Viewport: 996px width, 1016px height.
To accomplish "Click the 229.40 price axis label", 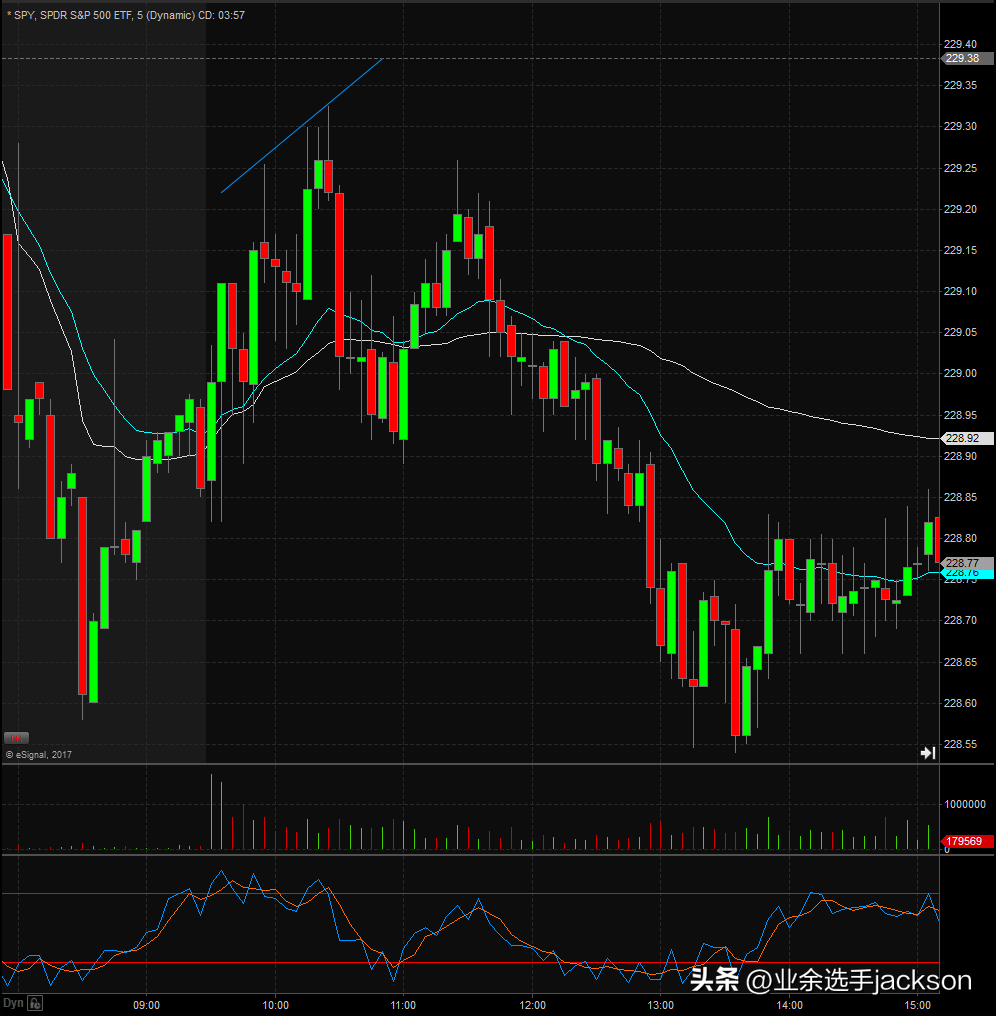I will click(x=960, y=44).
